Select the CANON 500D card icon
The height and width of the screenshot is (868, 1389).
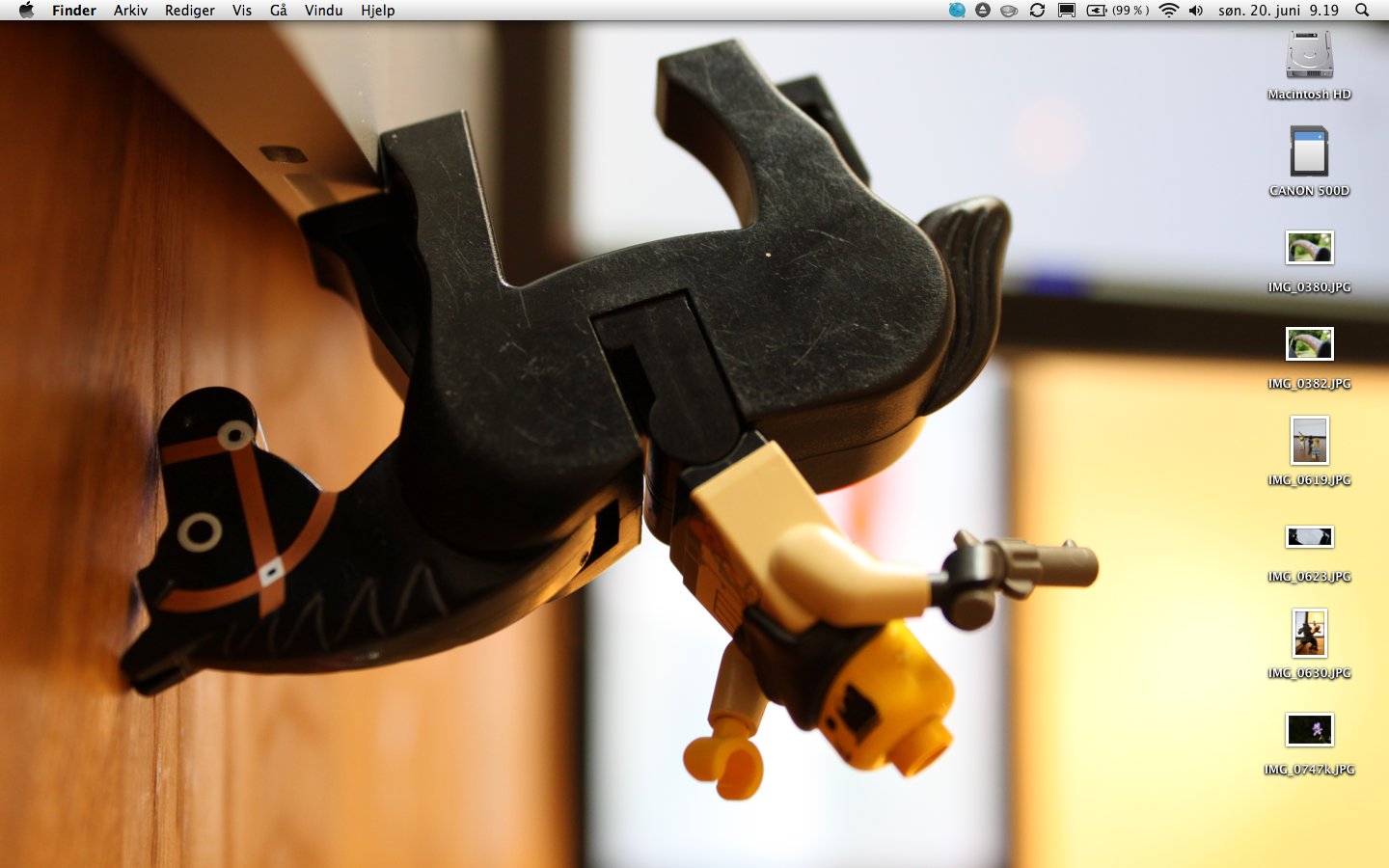coord(1309,151)
